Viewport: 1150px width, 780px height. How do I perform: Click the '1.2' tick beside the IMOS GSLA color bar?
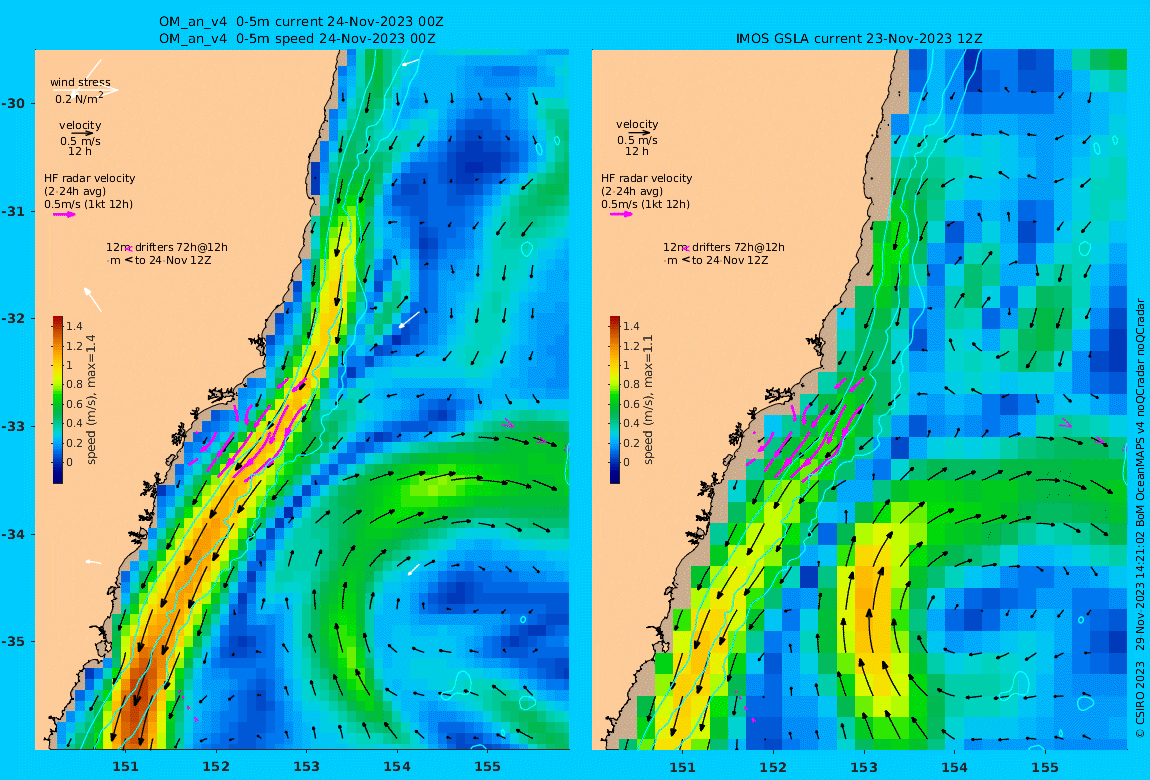click(x=631, y=346)
